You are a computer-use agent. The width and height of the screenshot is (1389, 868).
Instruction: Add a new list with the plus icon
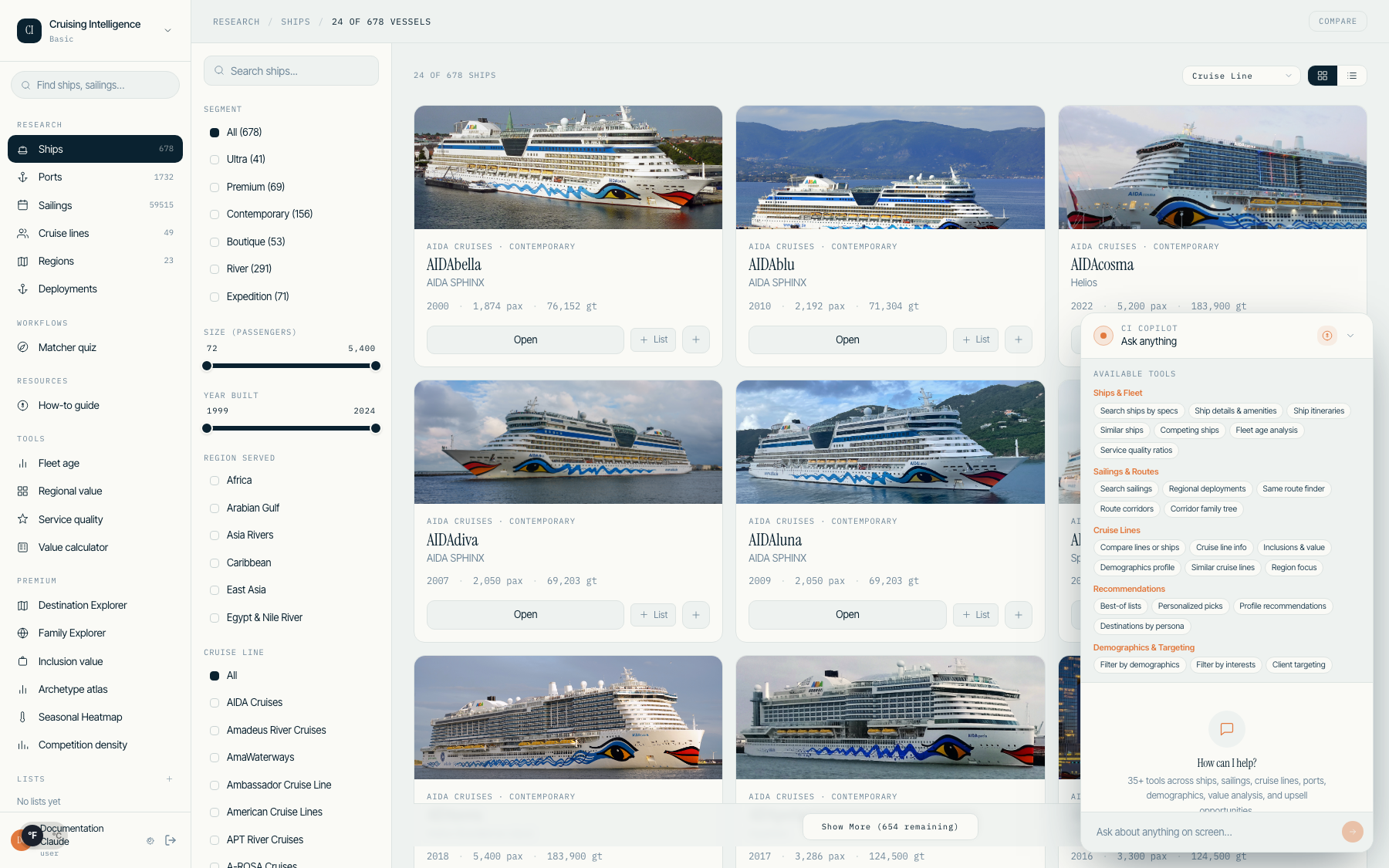pos(170,779)
